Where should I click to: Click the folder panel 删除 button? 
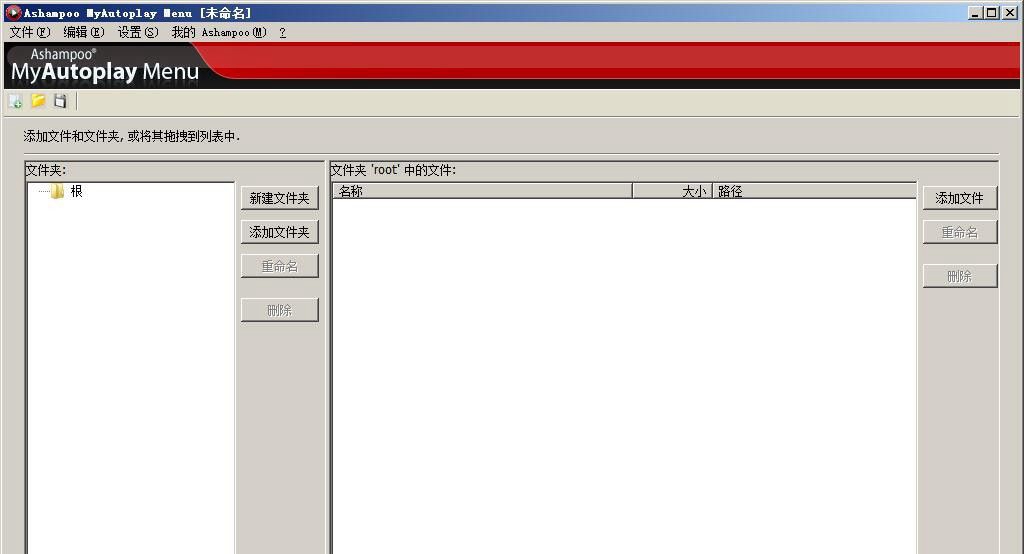(280, 310)
